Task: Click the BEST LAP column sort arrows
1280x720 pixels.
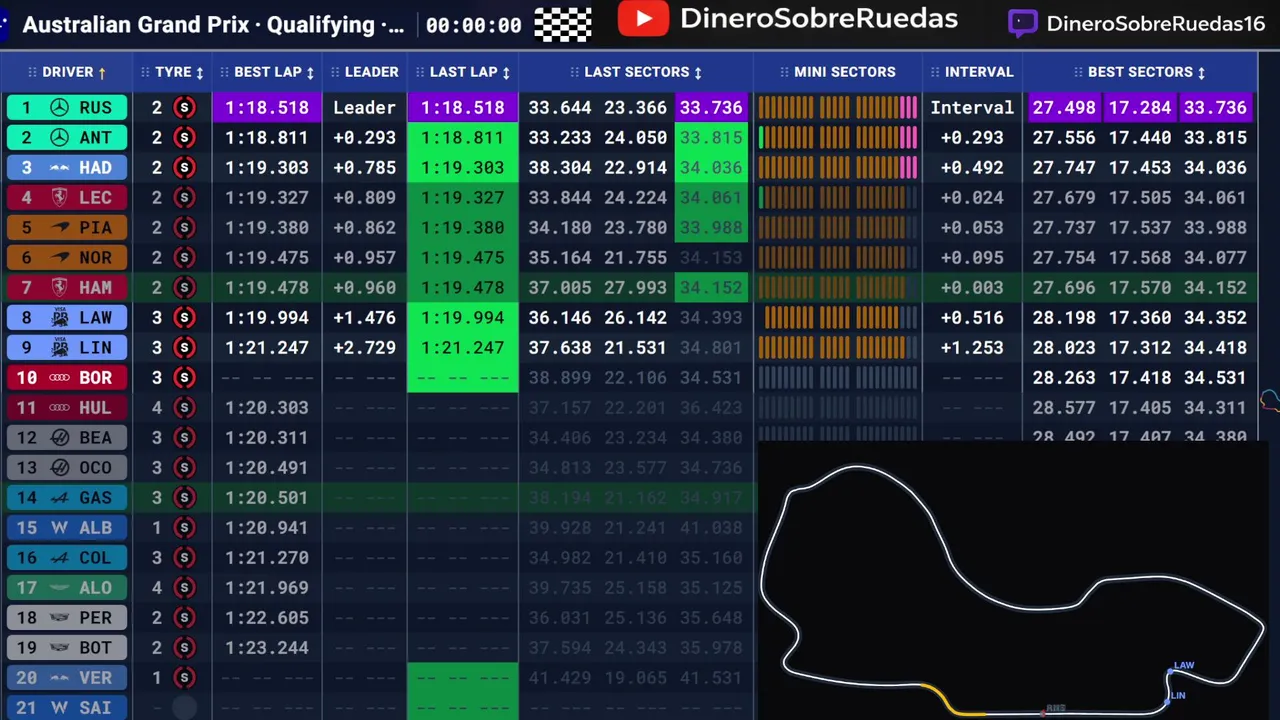Action: point(310,73)
